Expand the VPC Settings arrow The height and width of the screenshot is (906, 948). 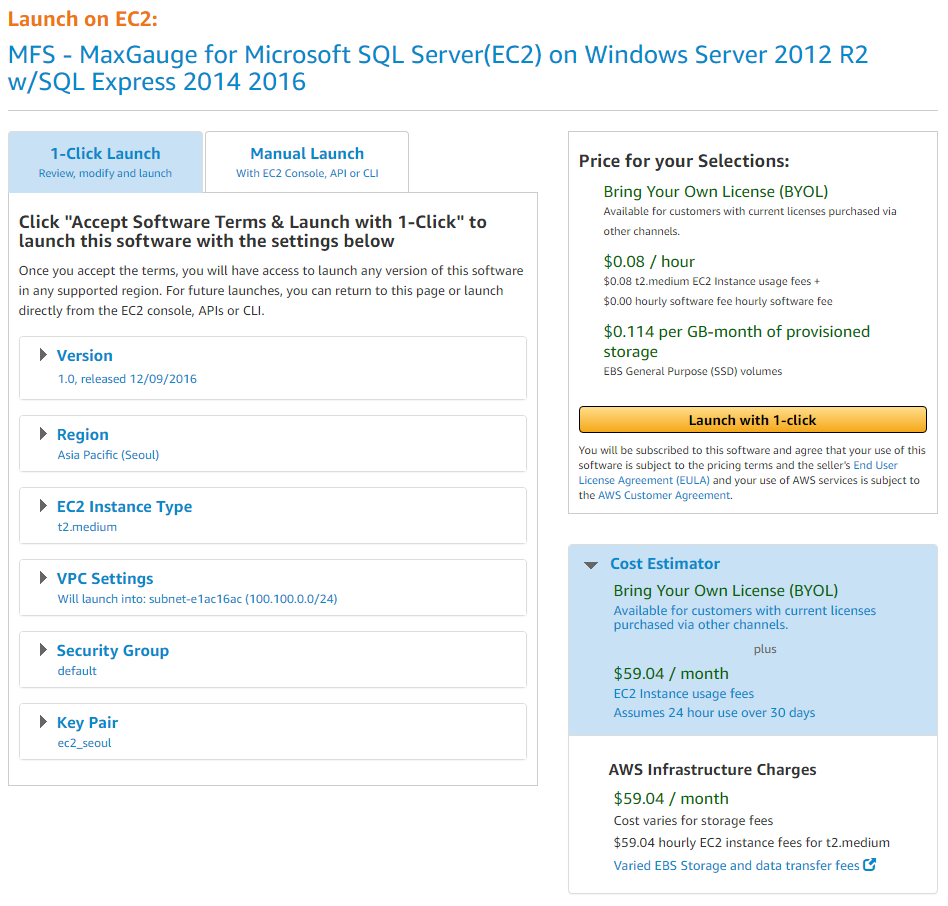pos(43,578)
